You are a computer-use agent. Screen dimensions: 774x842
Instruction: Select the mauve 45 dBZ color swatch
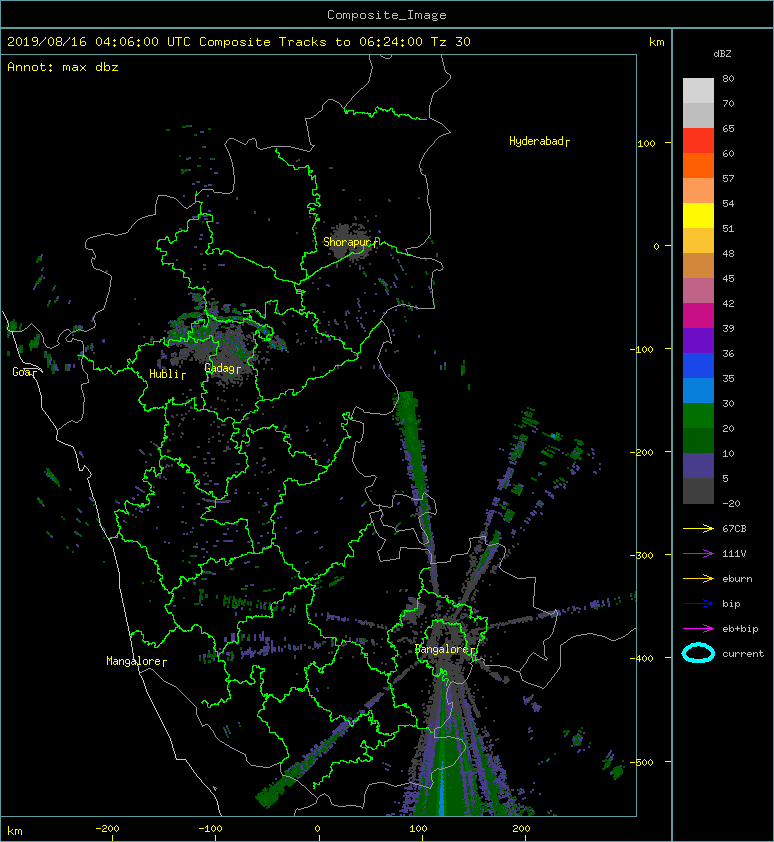[x=698, y=291]
